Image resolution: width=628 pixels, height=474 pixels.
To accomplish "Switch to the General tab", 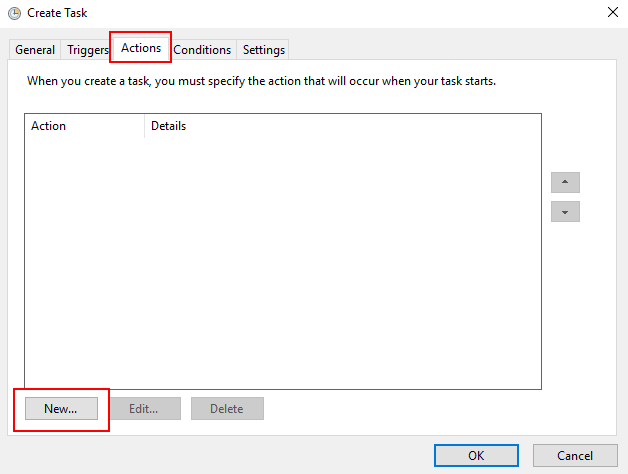I will tap(35, 50).
